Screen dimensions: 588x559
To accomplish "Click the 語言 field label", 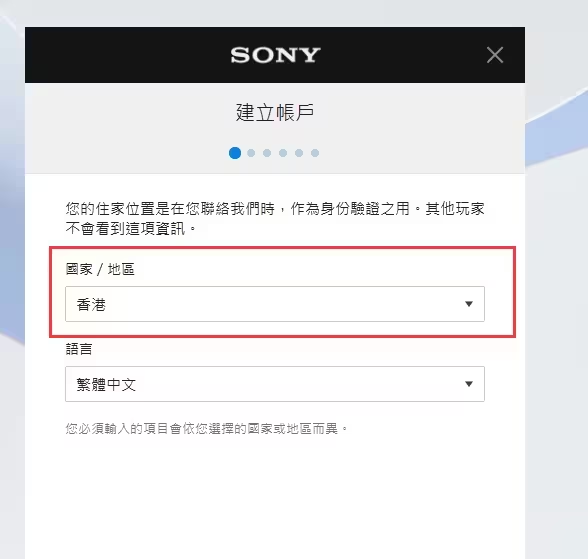I will click(x=79, y=349).
